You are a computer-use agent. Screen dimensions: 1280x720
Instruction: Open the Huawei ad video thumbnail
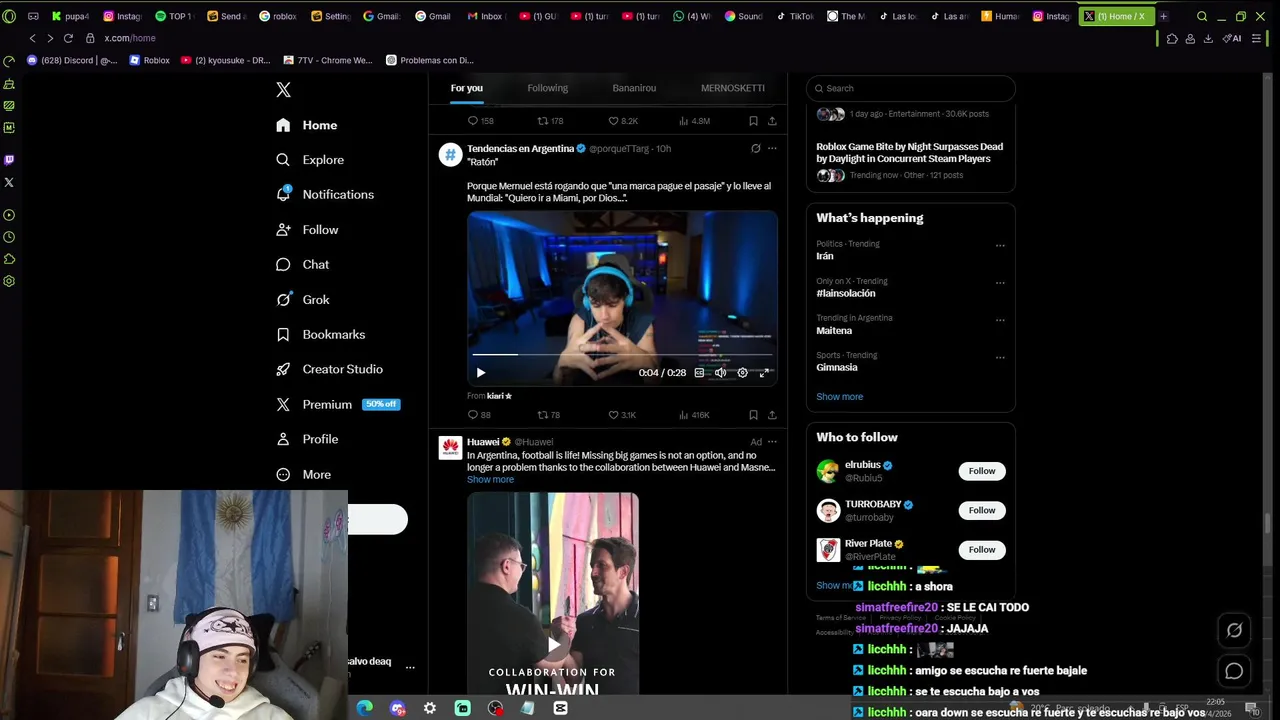tap(552, 594)
